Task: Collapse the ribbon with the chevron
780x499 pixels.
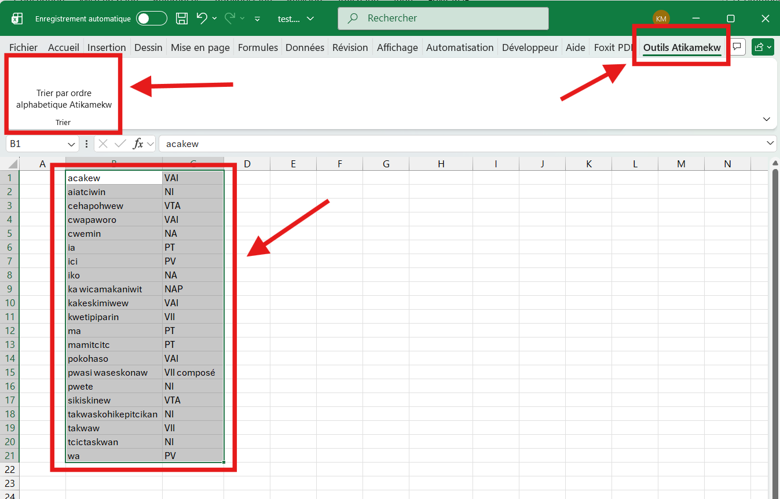Action: pos(766,119)
